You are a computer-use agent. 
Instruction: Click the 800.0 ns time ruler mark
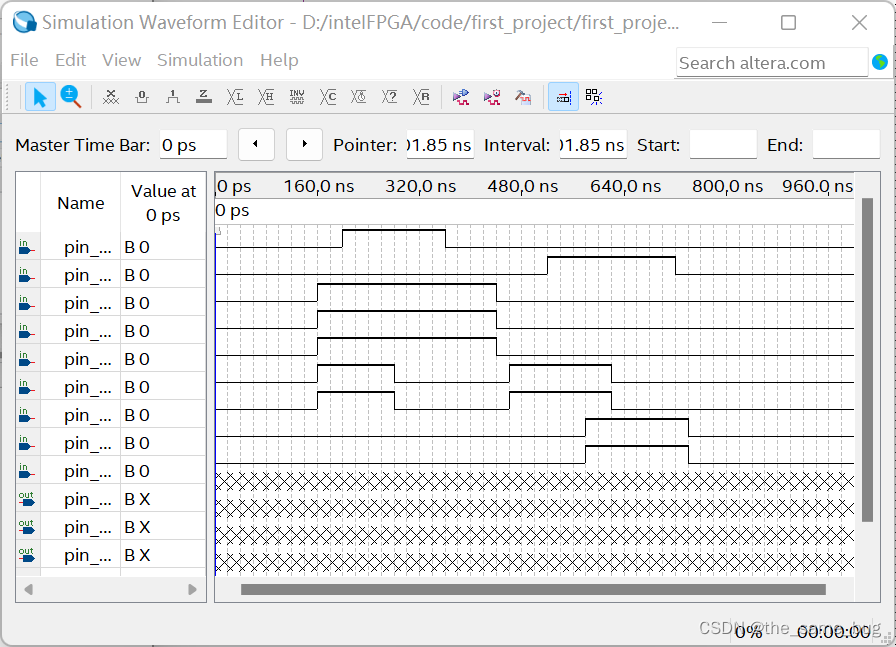click(727, 186)
